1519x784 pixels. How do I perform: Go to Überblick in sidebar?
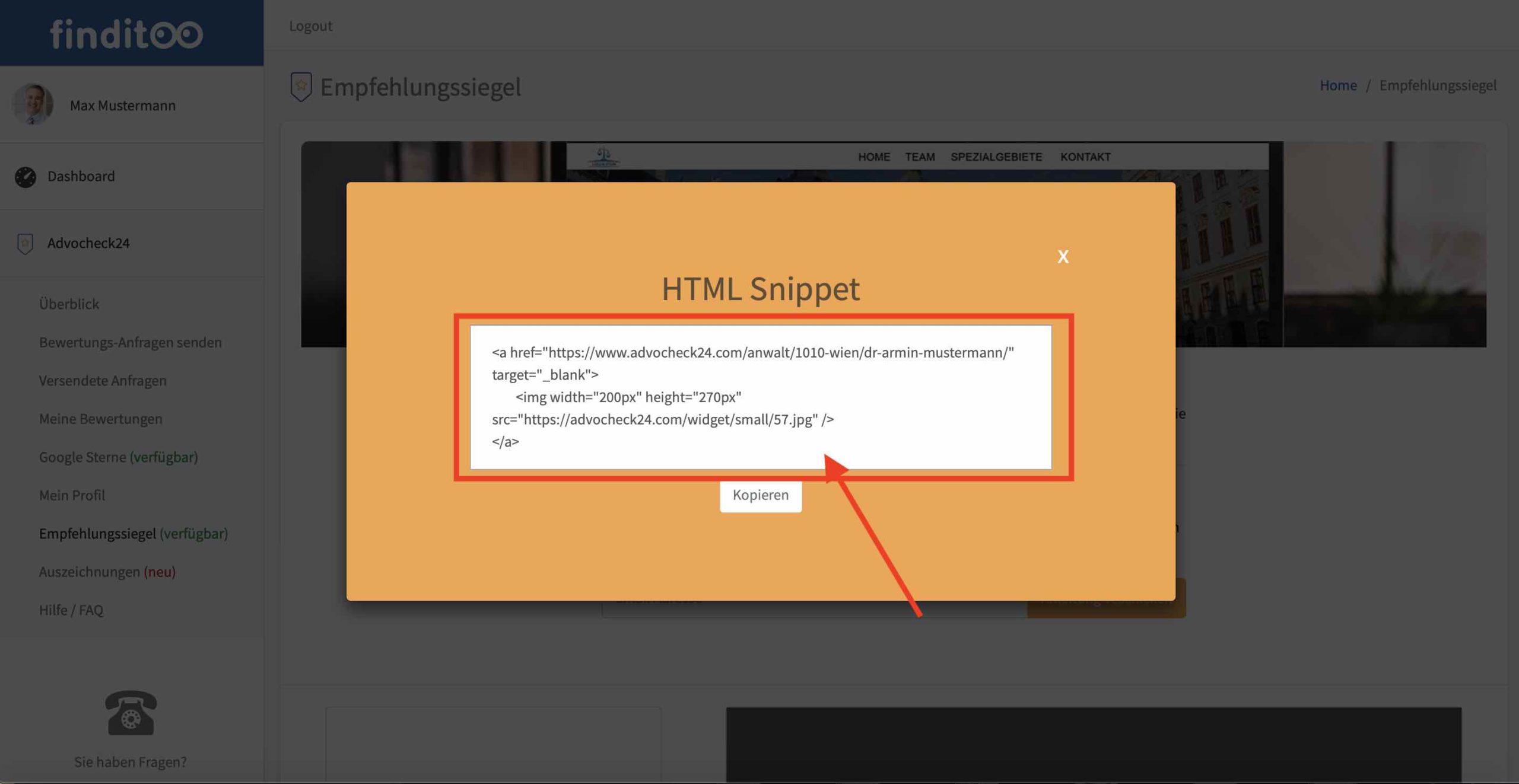click(69, 304)
